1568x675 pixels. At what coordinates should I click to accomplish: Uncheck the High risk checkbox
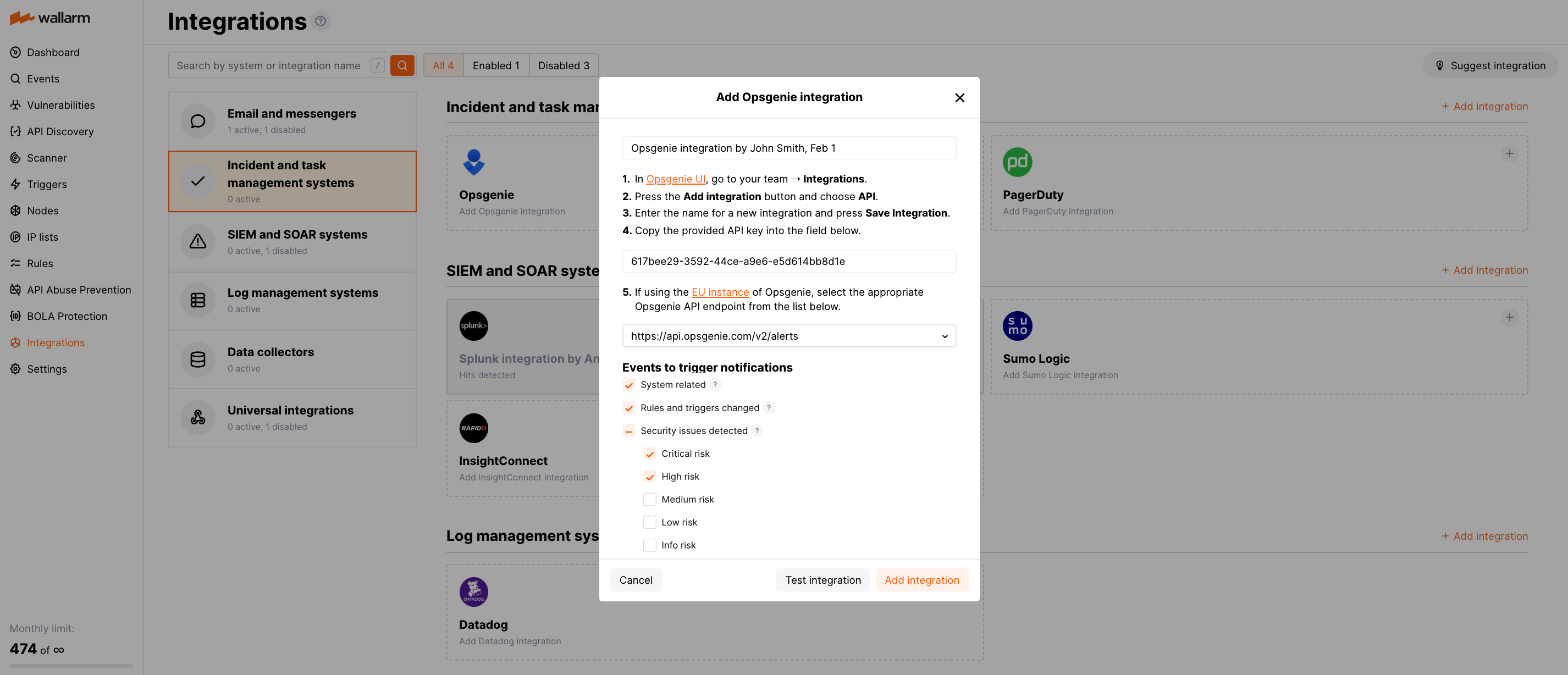(649, 477)
